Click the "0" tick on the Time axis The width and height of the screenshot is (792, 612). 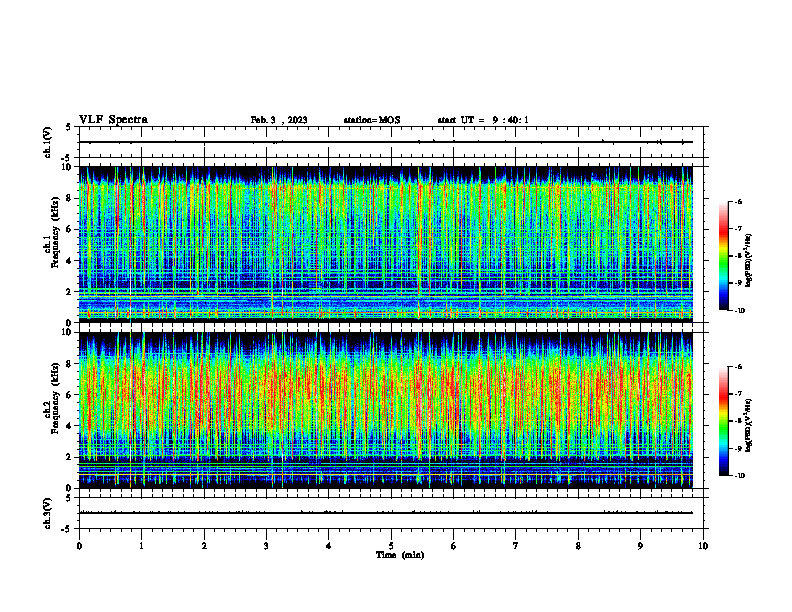pyautogui.click(x=79, y=546)
